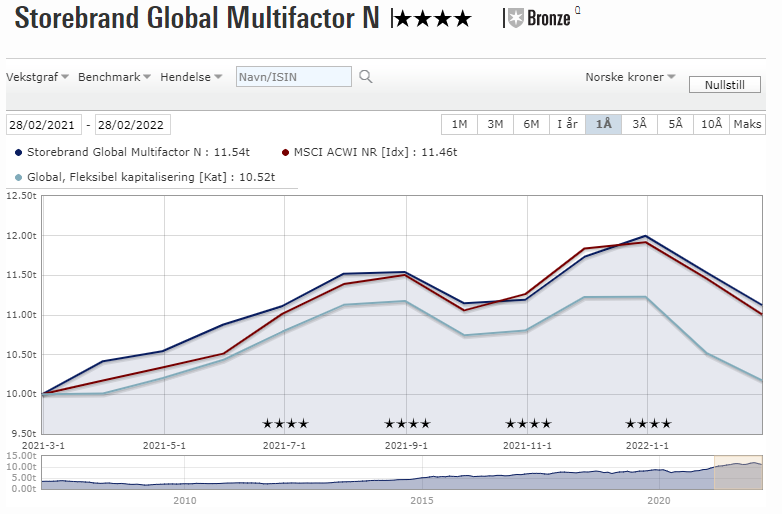
Task: Click the star rating marker at 2021-11-1
Action: pos(528,424)
